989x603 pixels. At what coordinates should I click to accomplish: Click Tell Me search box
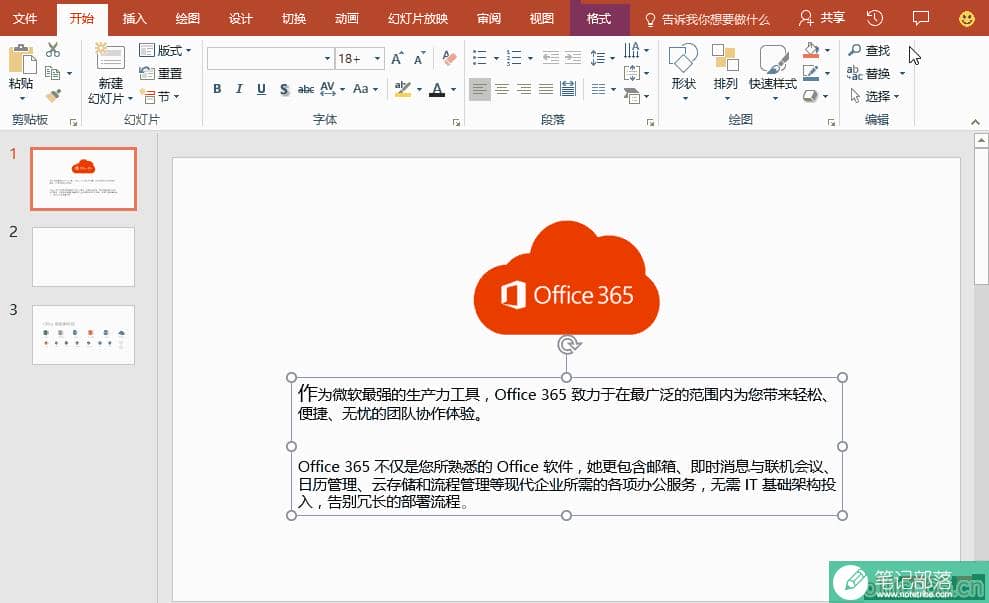pyautogui.click(x=706, y=20)
